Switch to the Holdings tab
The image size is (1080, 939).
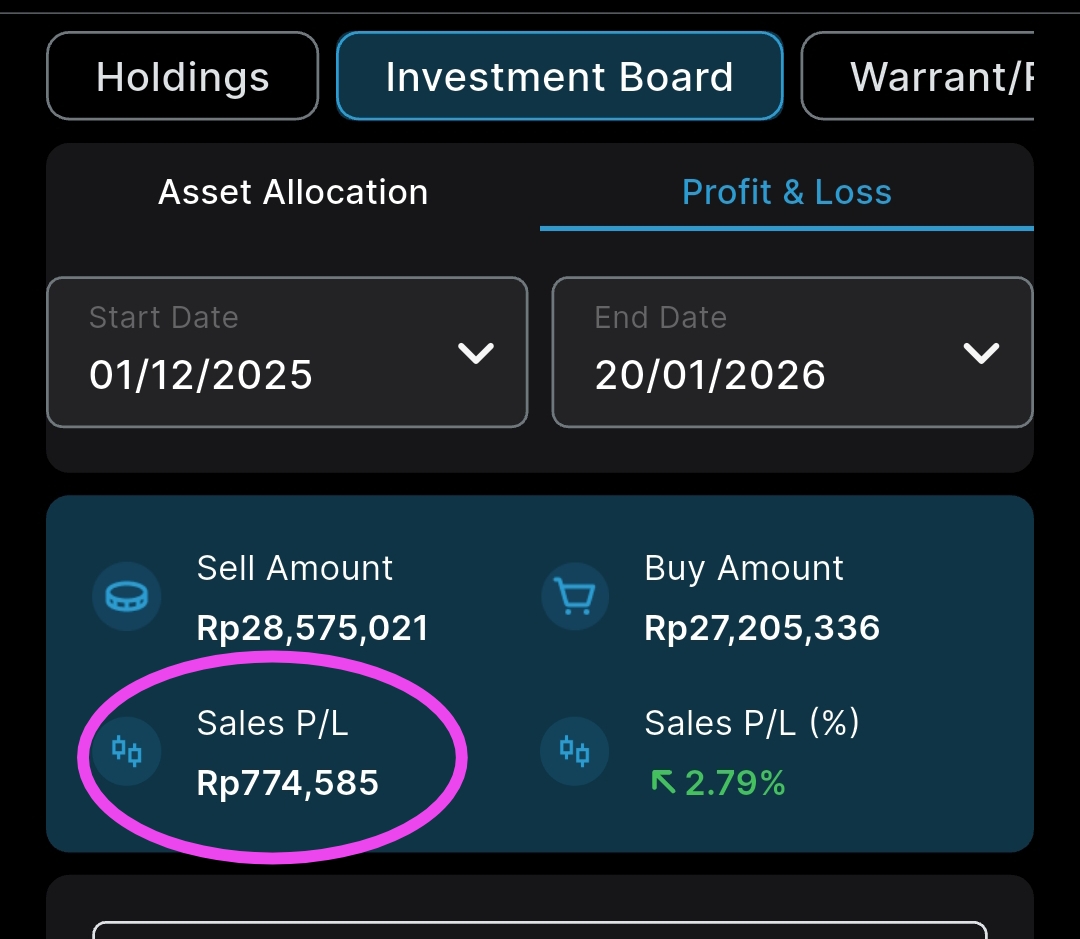[182, 77]
